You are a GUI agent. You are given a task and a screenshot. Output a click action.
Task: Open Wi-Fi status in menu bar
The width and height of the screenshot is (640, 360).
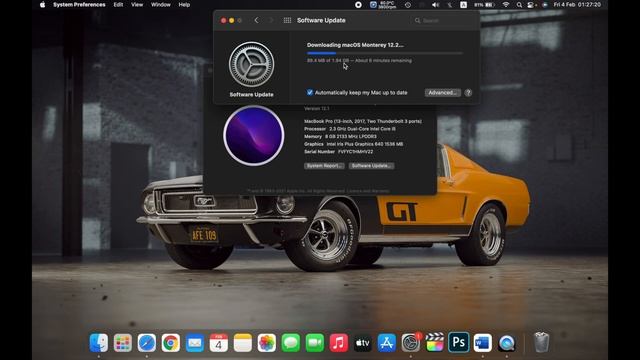tap(506, 4)
